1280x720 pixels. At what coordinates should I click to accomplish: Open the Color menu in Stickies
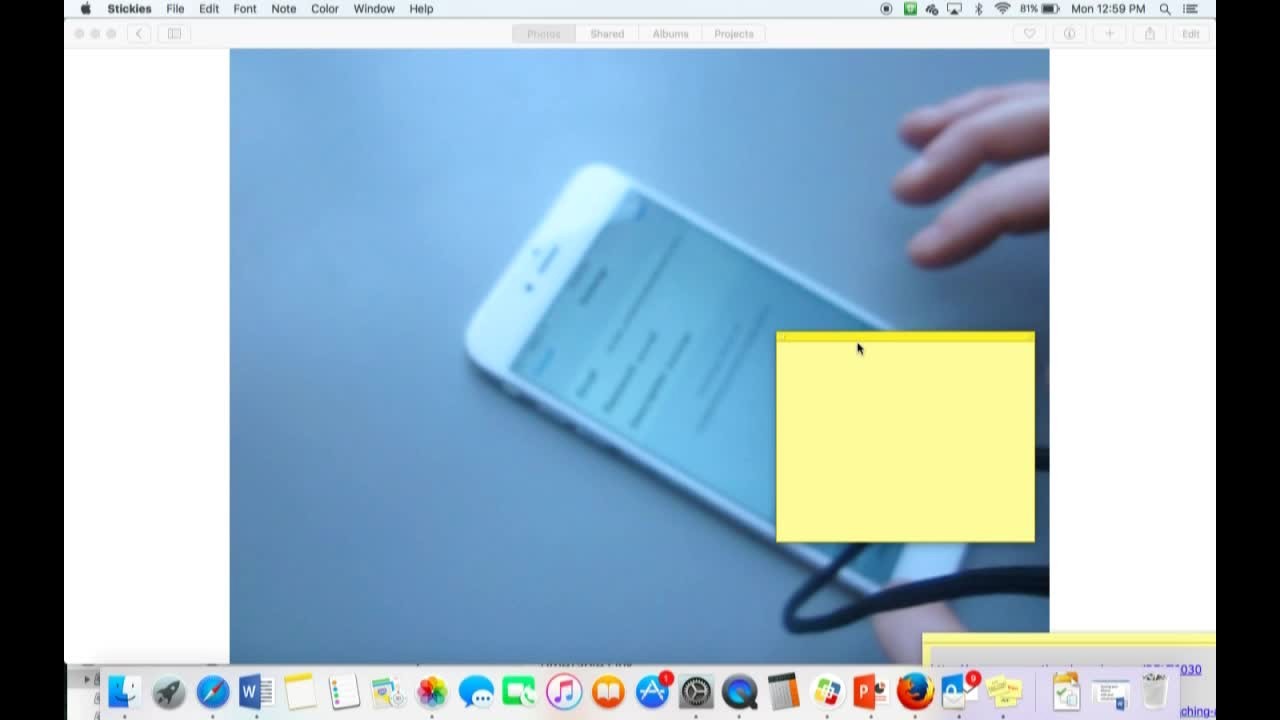[324, 9]
